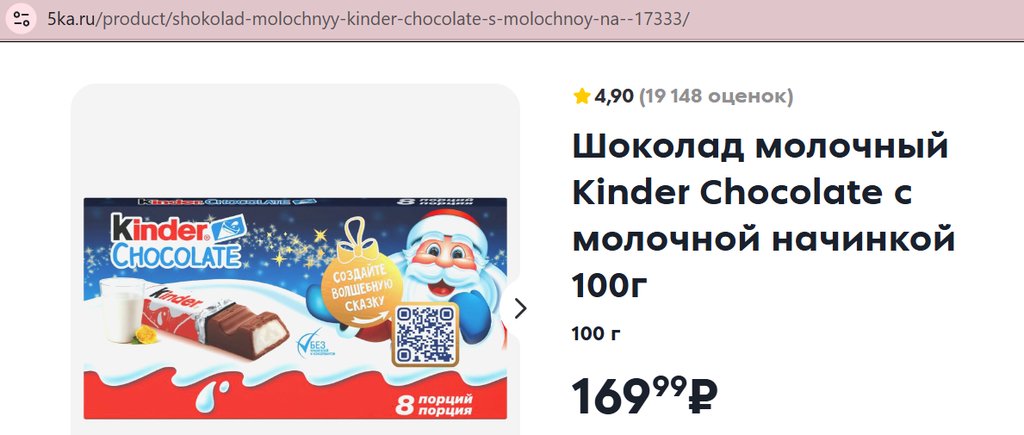This screenshot has height=435, width=1024.
Task: Click the yellow star rating icon
Action: [582, 97]
